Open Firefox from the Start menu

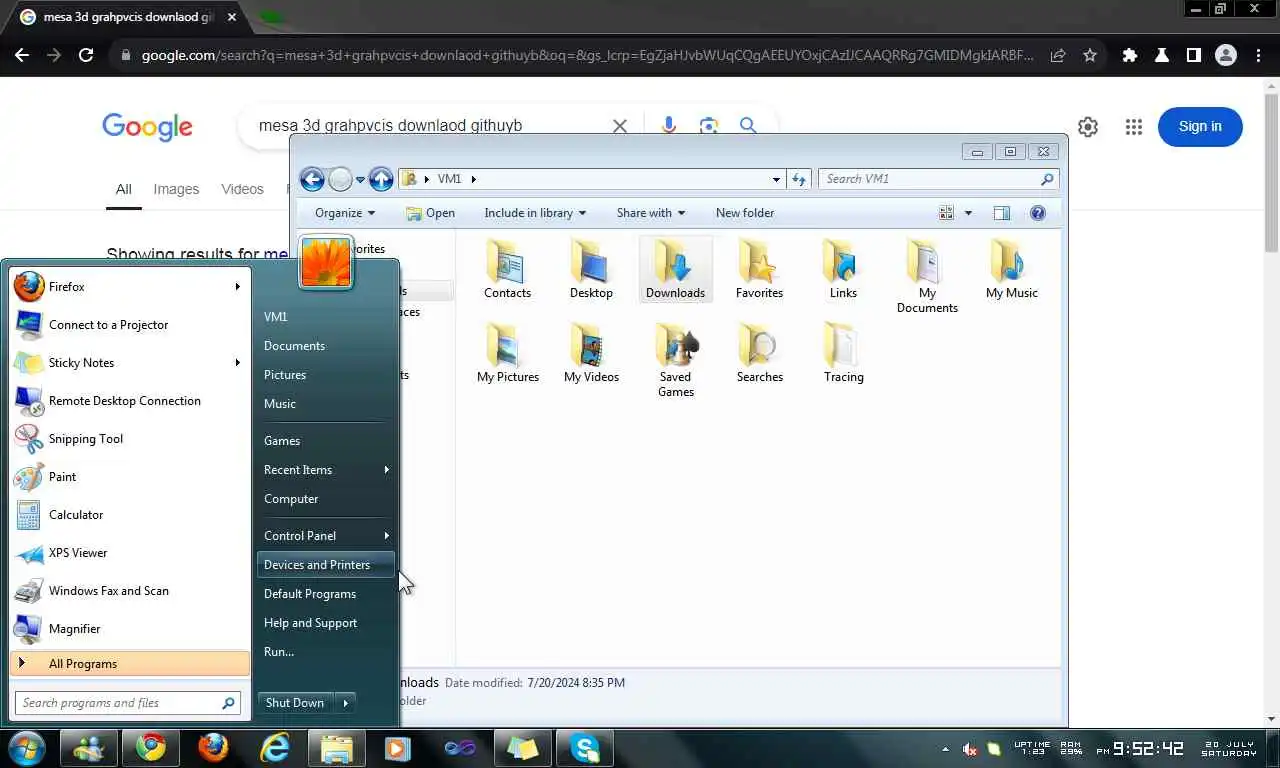[128, 287]
